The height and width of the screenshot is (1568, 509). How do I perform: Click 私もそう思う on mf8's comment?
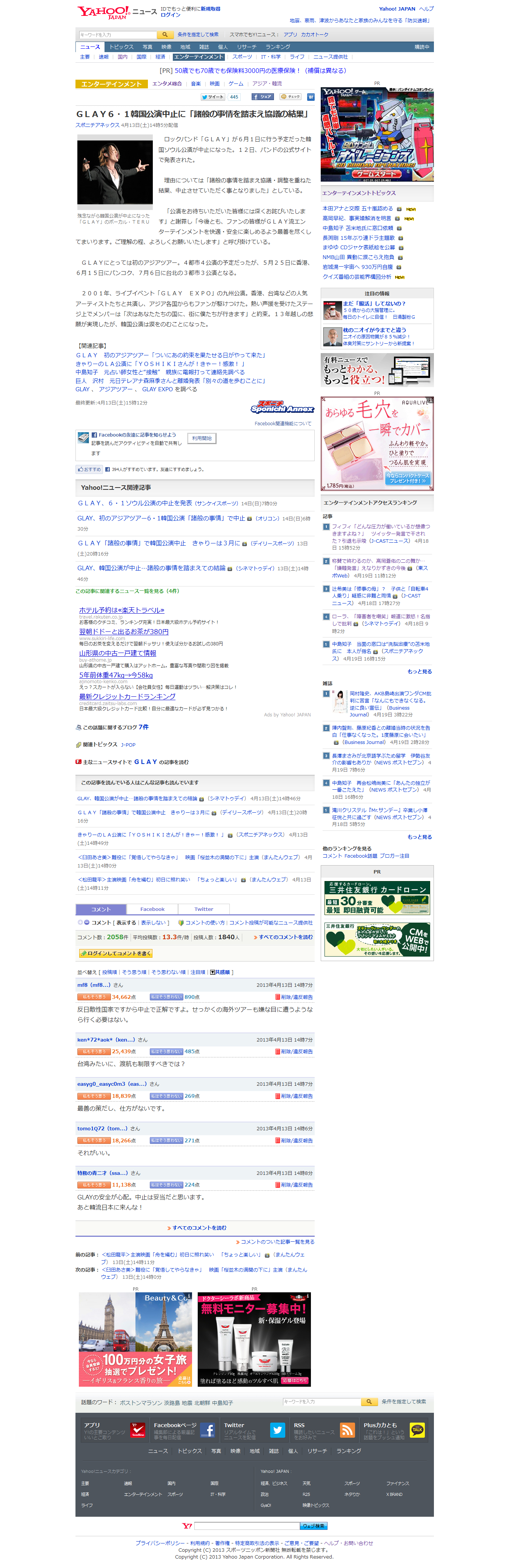pyautogui.click(x=94, y=997)
